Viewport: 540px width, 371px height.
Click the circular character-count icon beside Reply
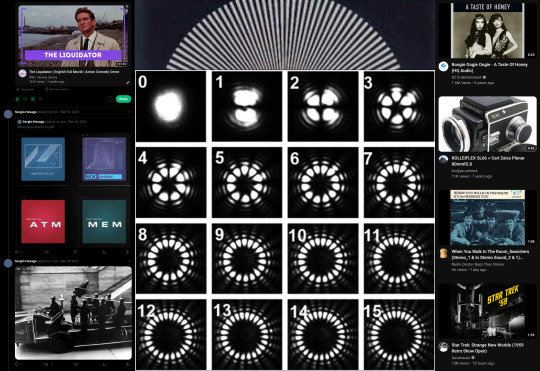tap(110, 99)
